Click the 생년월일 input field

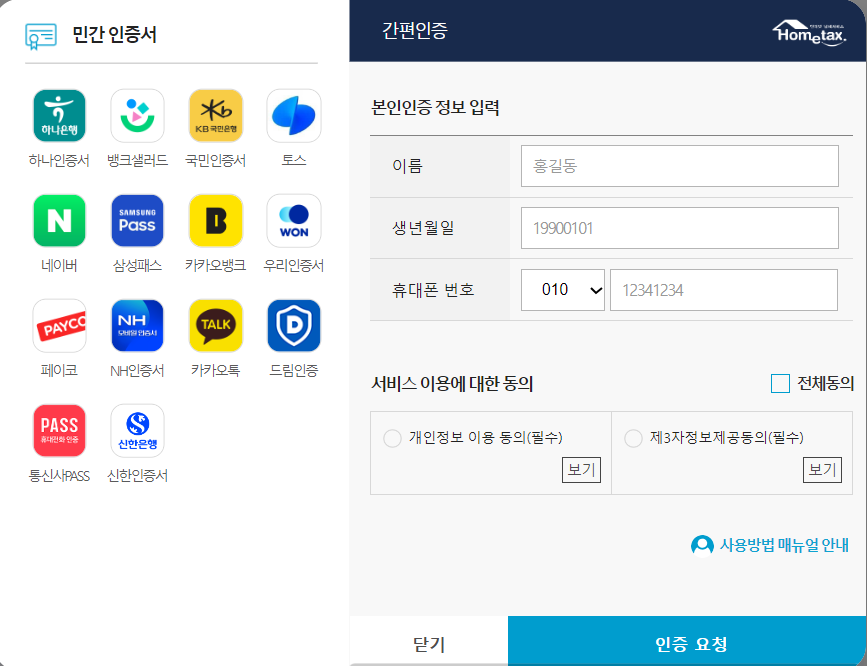[680, 228]
